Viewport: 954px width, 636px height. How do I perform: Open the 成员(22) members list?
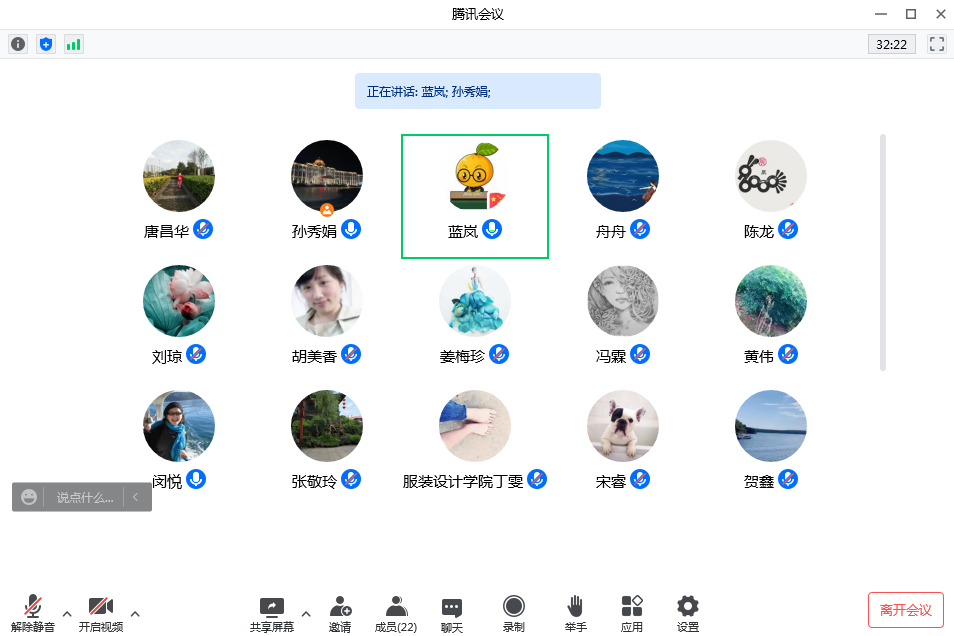pos(396,613)
